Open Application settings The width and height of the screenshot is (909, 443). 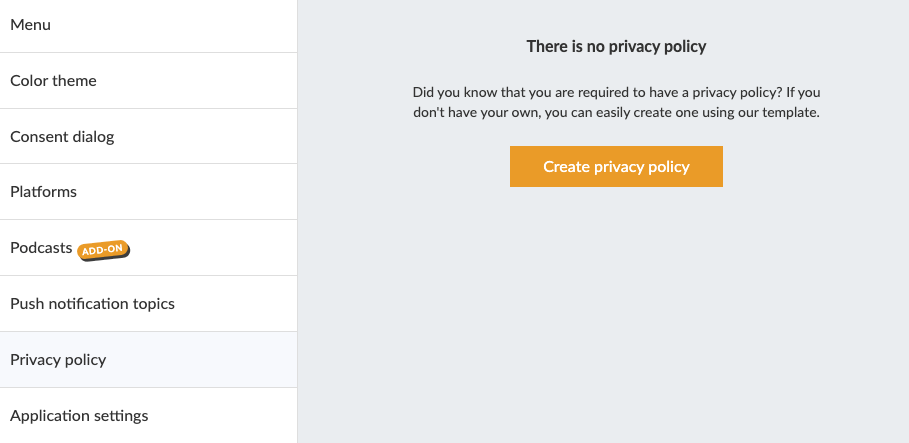pyautogui.click(x=79, y=416)
